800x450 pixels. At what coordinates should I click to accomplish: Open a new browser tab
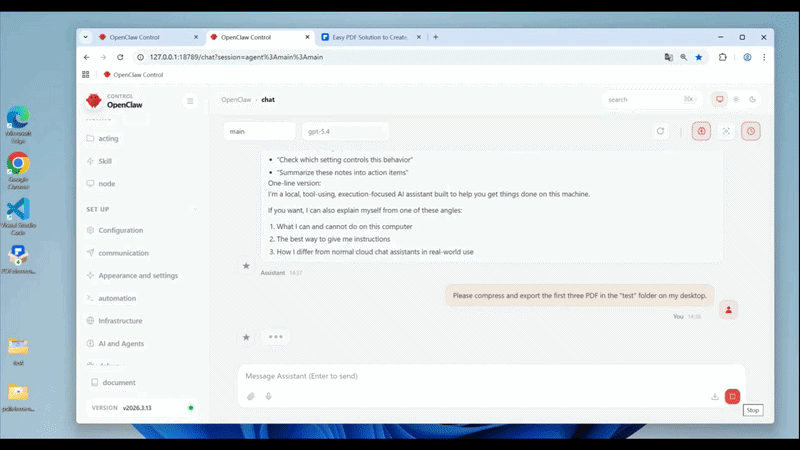(435, 37)
